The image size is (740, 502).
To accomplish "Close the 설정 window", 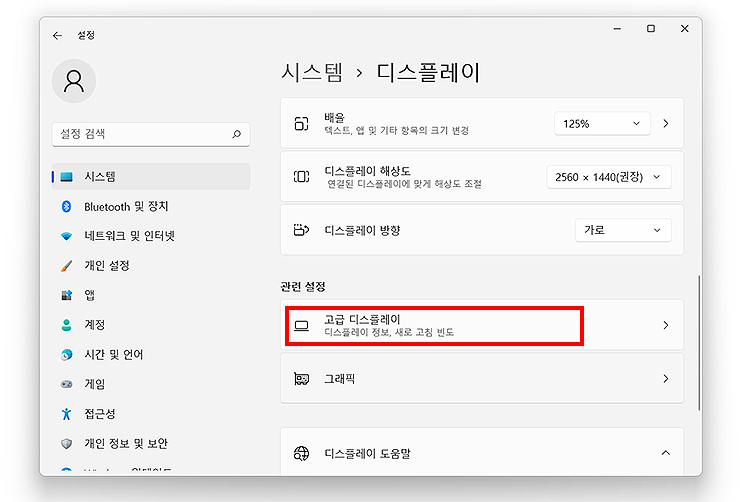I will coord(685,29).
